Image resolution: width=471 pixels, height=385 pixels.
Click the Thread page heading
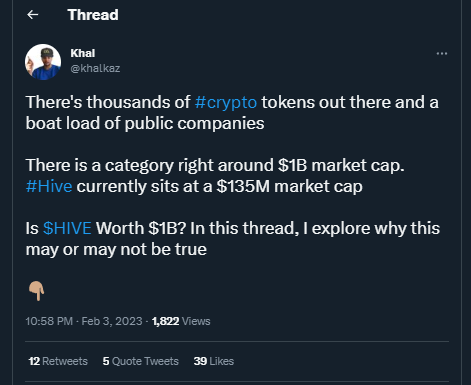coord(93,15)
